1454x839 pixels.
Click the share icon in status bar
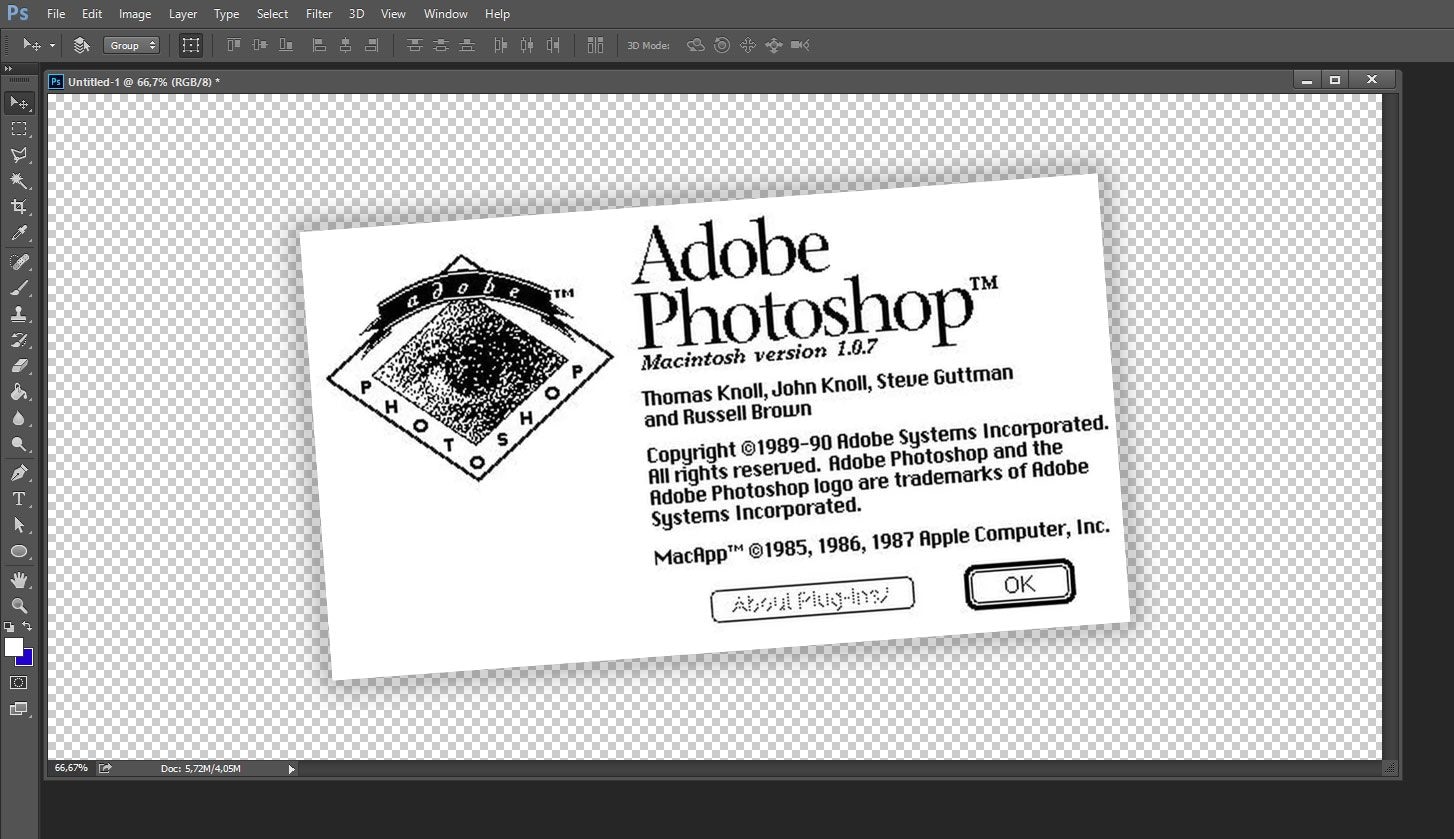pyautogui.click(x=105, y=768)
